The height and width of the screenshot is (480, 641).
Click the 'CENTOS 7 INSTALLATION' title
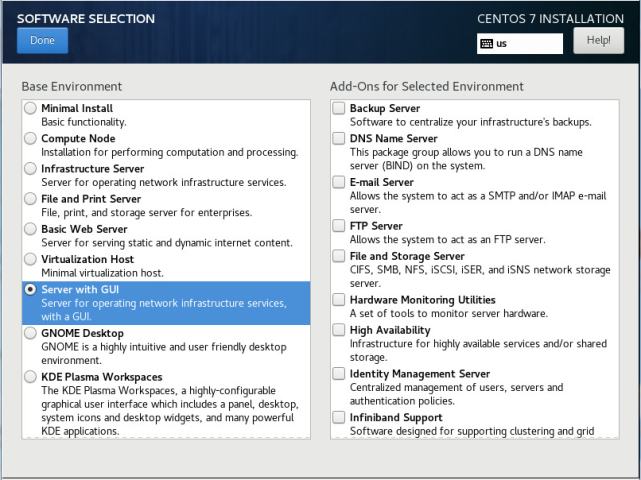tap(550, 19)
